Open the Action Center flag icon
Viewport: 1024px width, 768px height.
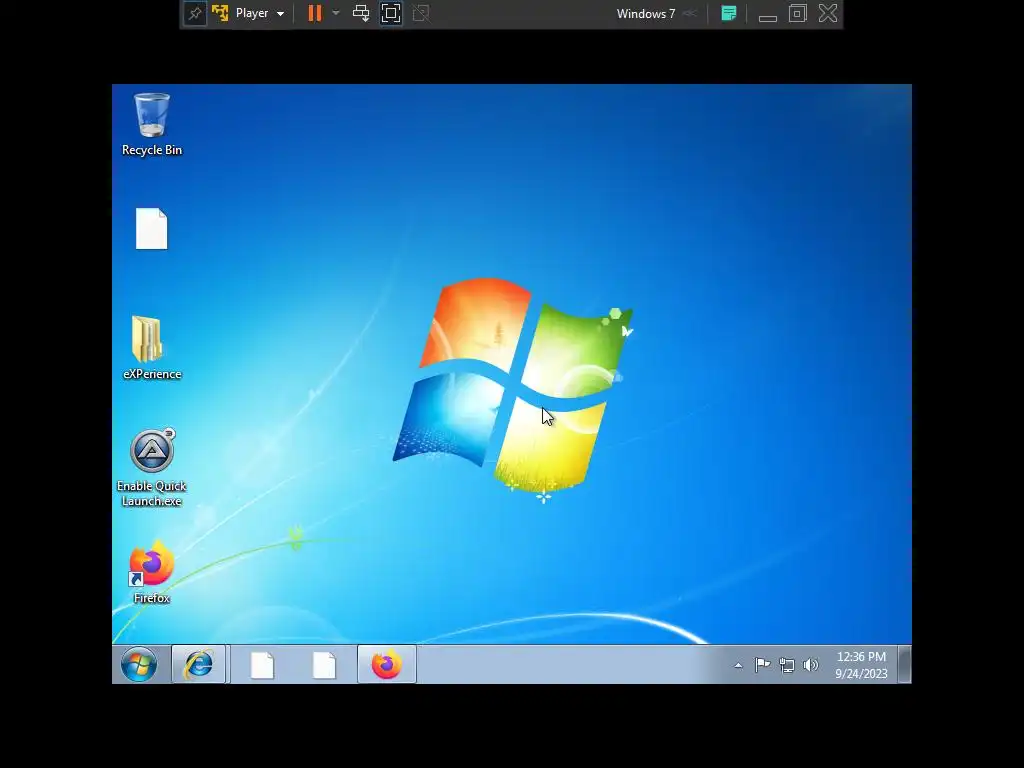click(x=762, y=665)
